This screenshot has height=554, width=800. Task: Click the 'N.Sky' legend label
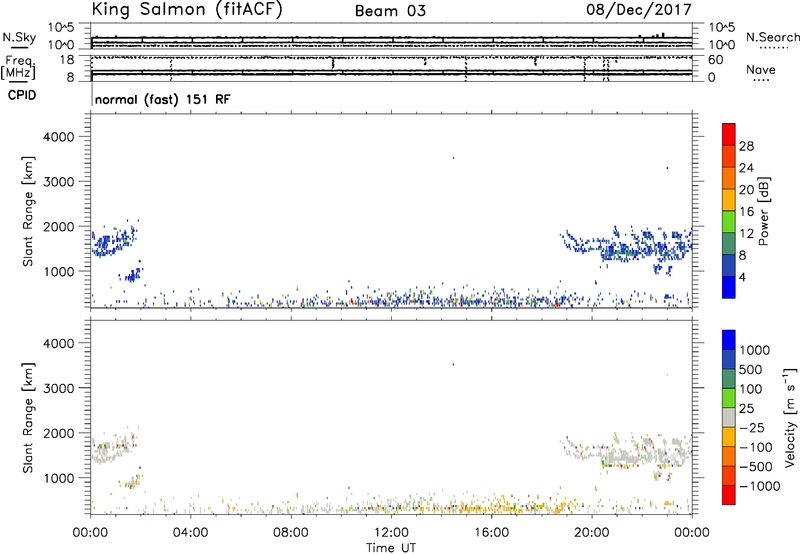pyautogui.click(x=19, y=37)
